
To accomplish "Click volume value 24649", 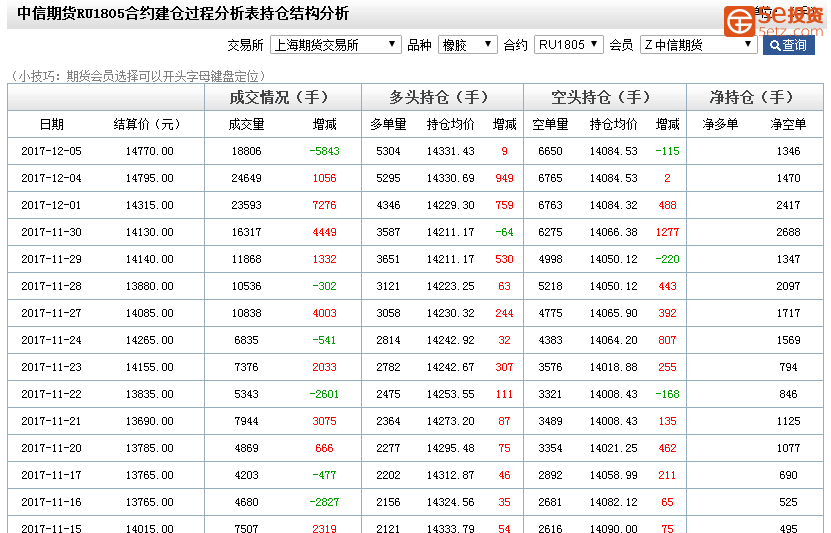I will pyautogui.click(x=246, y=179).
